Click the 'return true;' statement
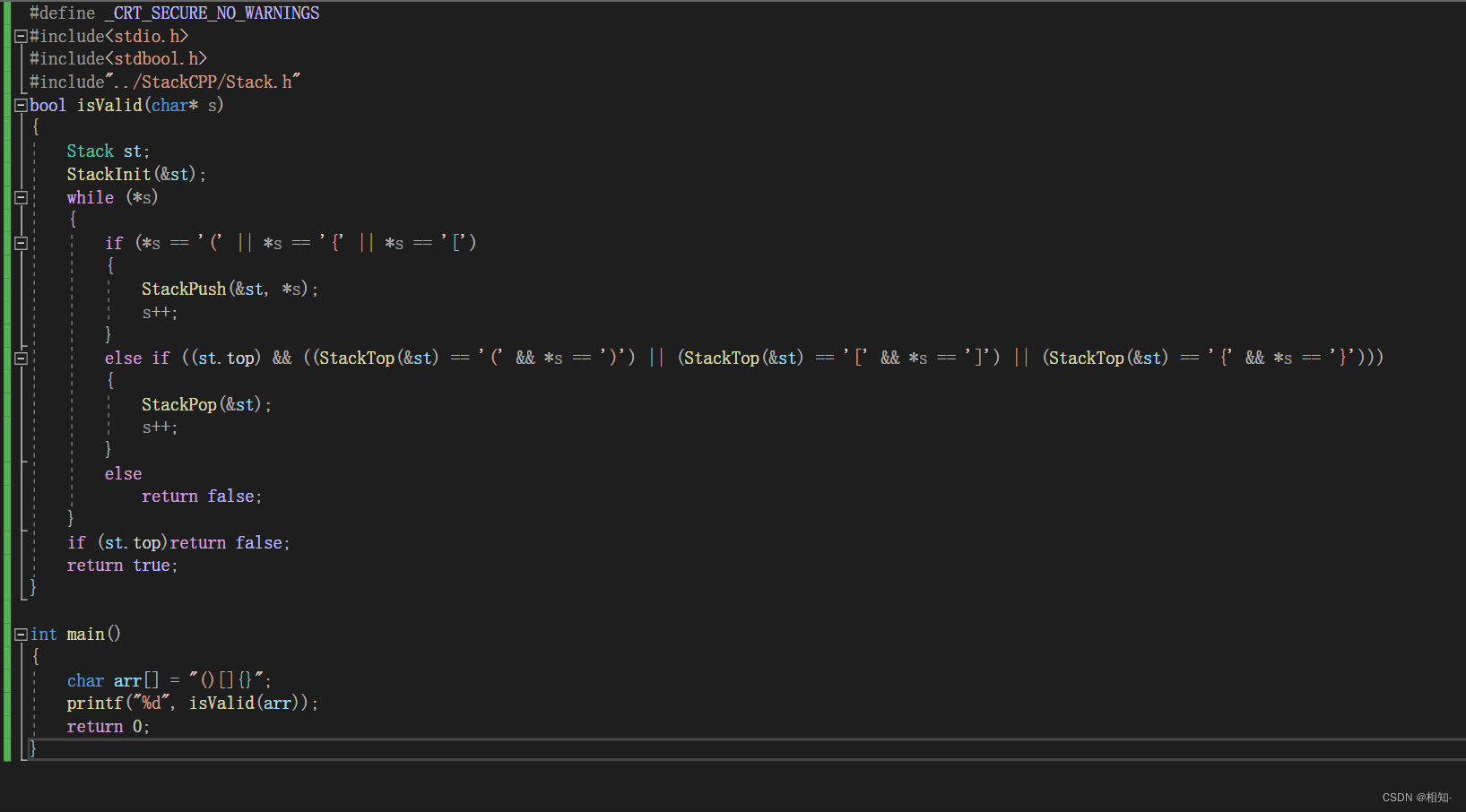1466x812 pixels. click(123, 565)
